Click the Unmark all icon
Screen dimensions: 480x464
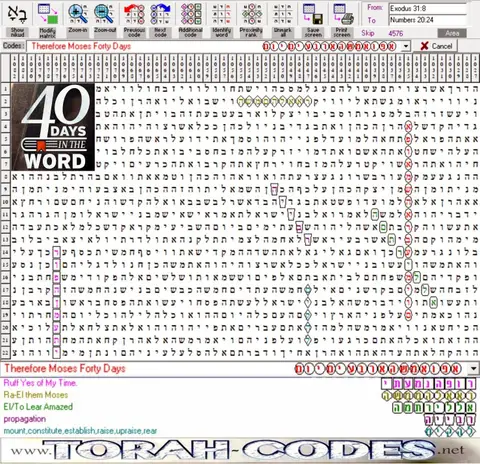(282, 14)
